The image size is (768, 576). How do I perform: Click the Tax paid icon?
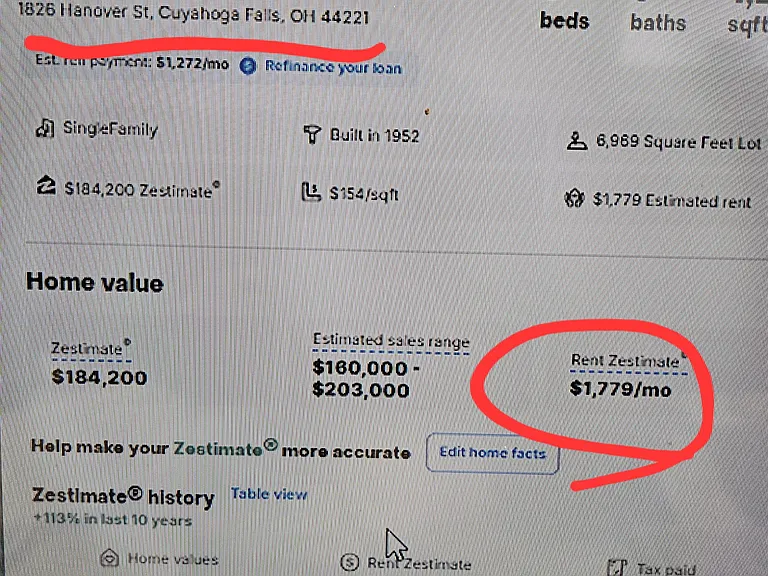tap(617, 567)
